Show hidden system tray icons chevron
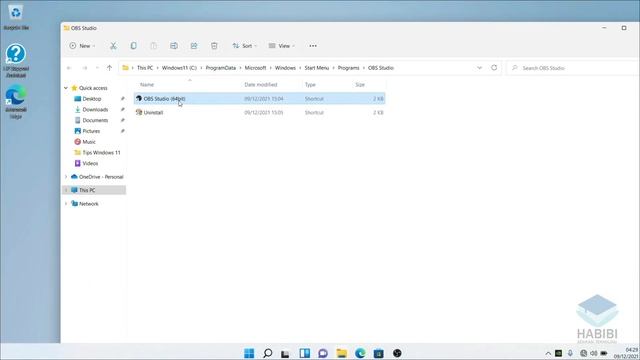The width and height of the screenshot is (640, 360). (x=548, y=353)
